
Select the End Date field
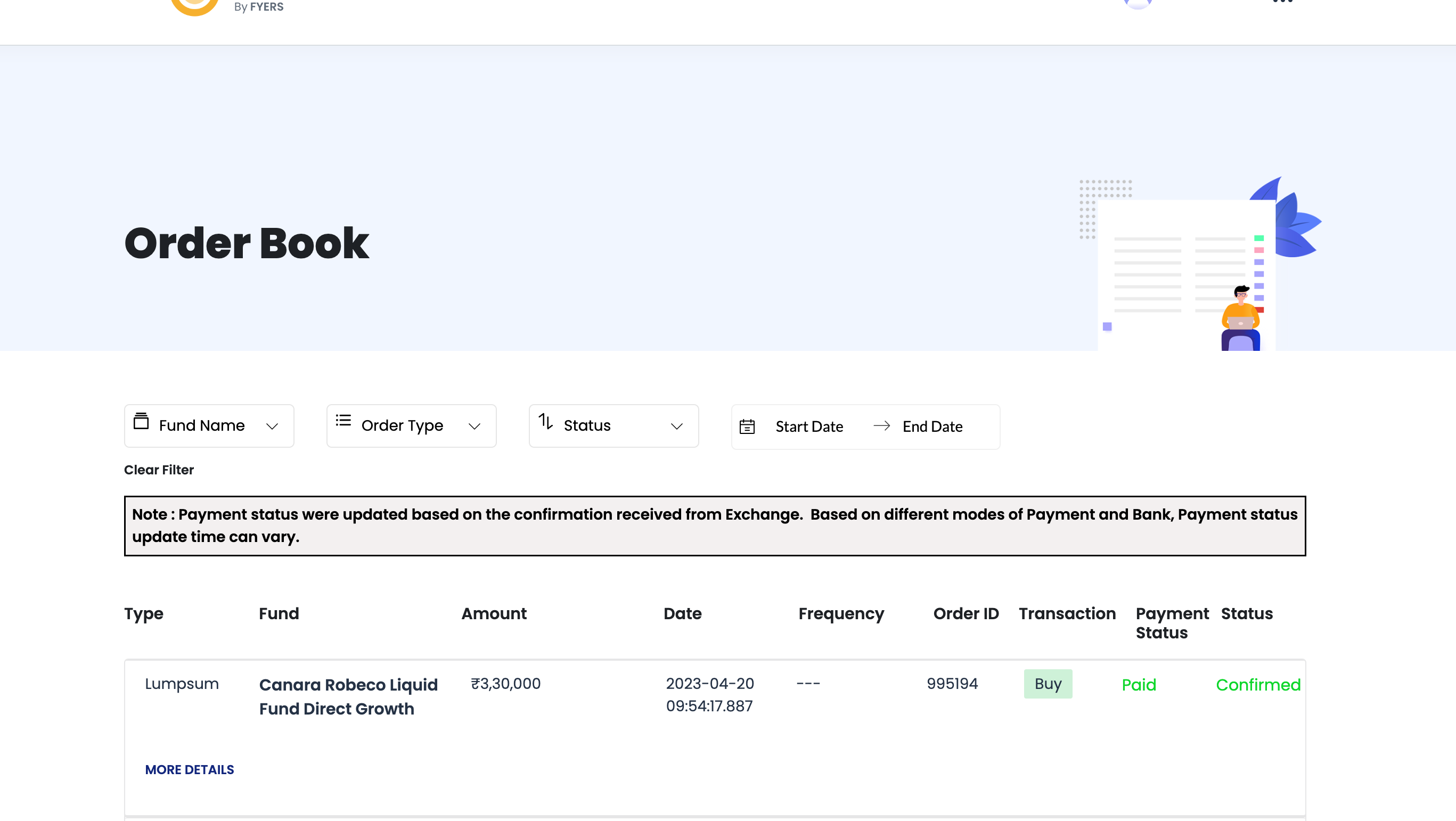click(932, 426)
